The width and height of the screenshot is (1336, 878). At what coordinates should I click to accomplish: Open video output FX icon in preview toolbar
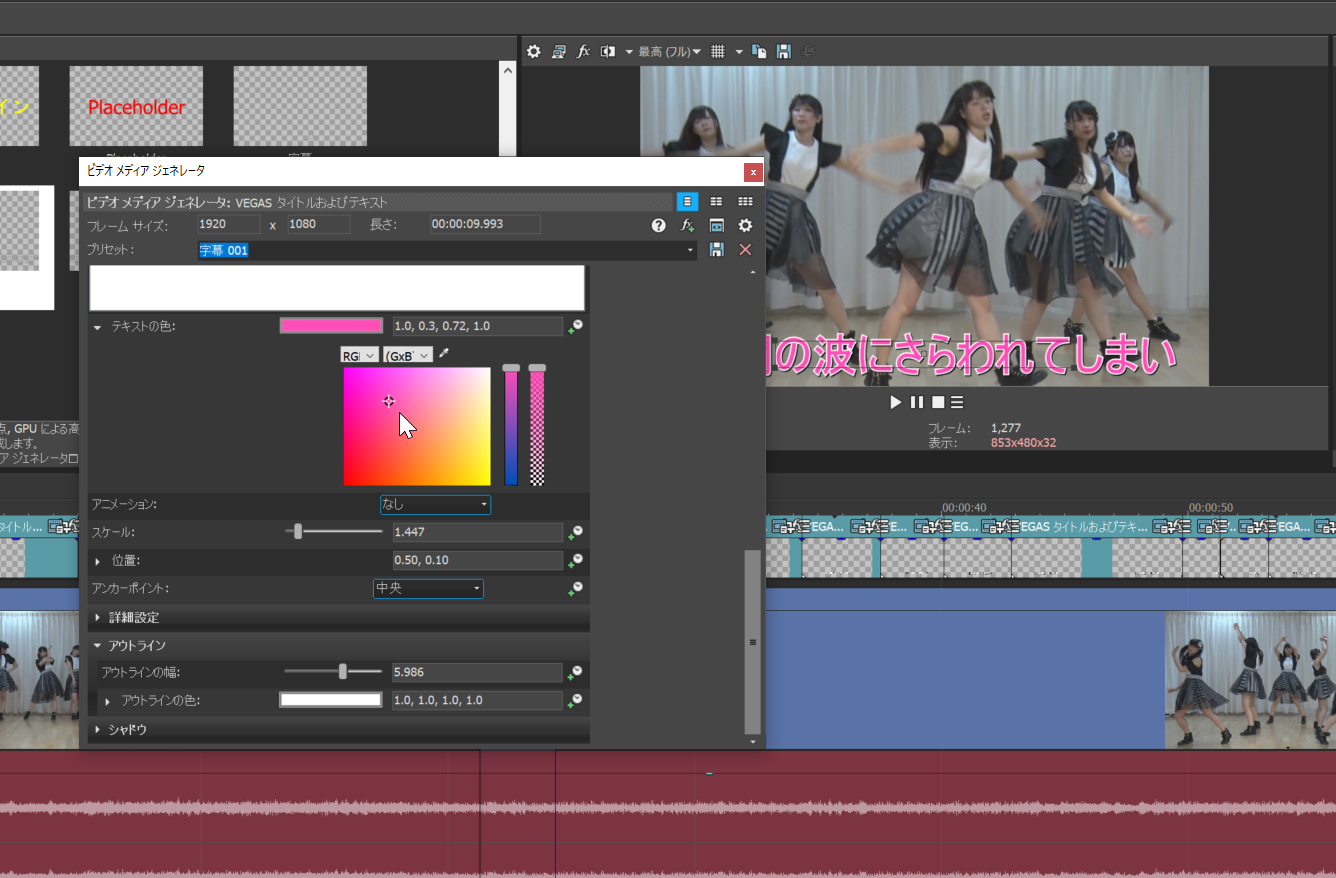point(584,51)
